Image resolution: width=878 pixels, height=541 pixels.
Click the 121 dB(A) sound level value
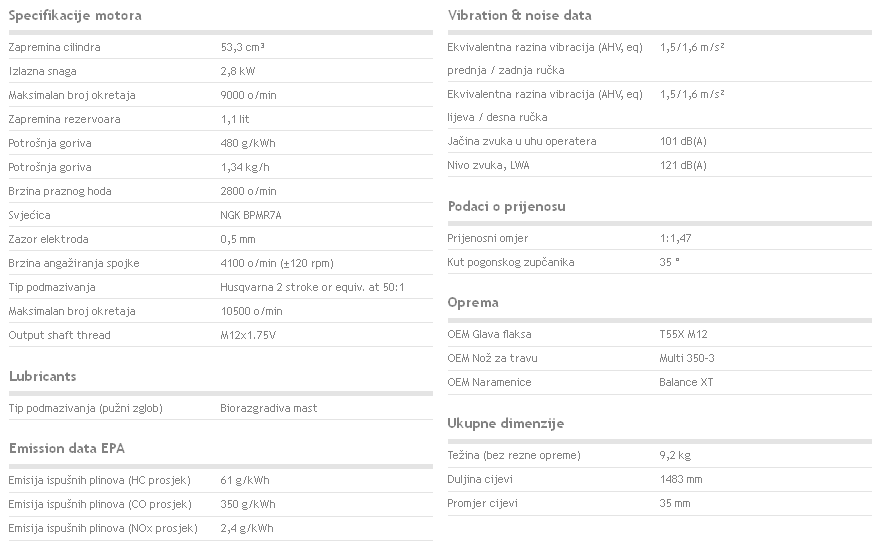click(x=683, y=165)
